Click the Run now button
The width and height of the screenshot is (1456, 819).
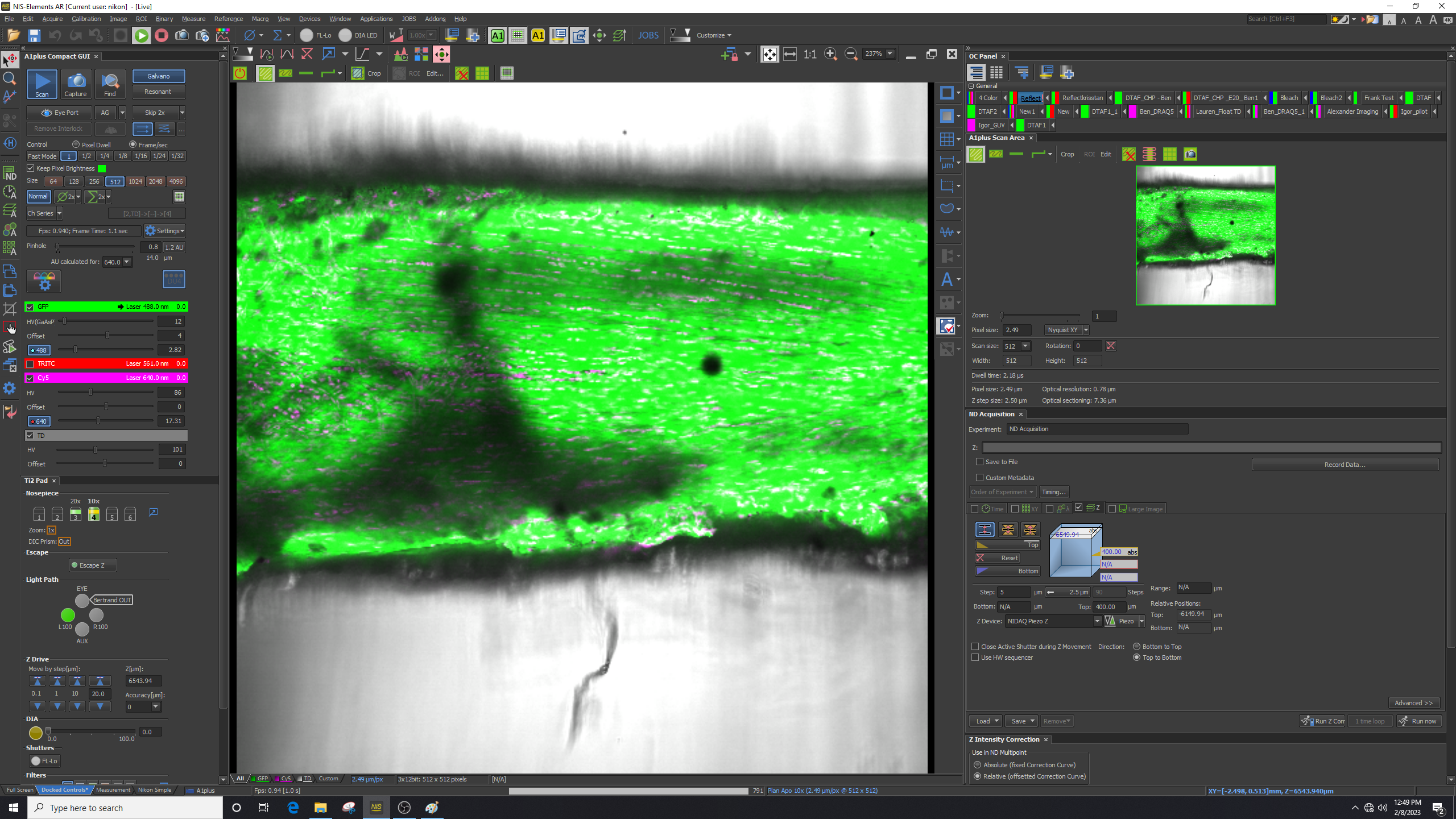click(1418, 721)
